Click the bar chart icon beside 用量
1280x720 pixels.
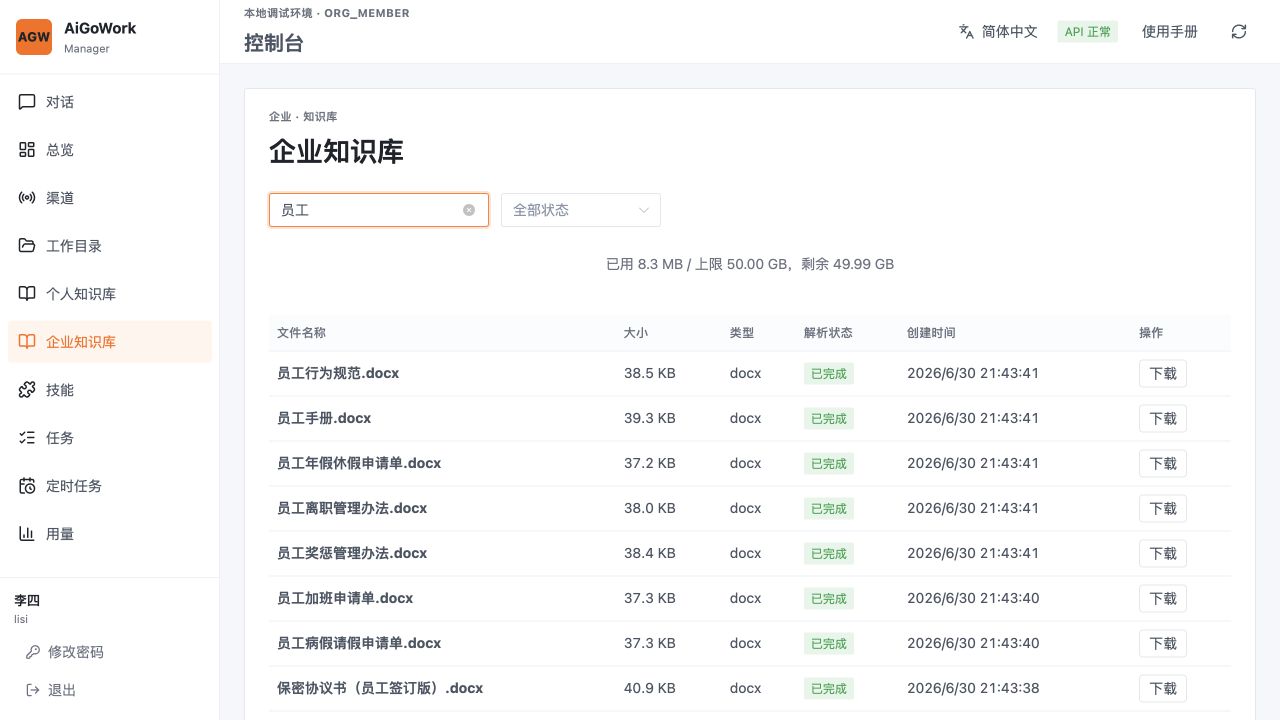(27, 534)
